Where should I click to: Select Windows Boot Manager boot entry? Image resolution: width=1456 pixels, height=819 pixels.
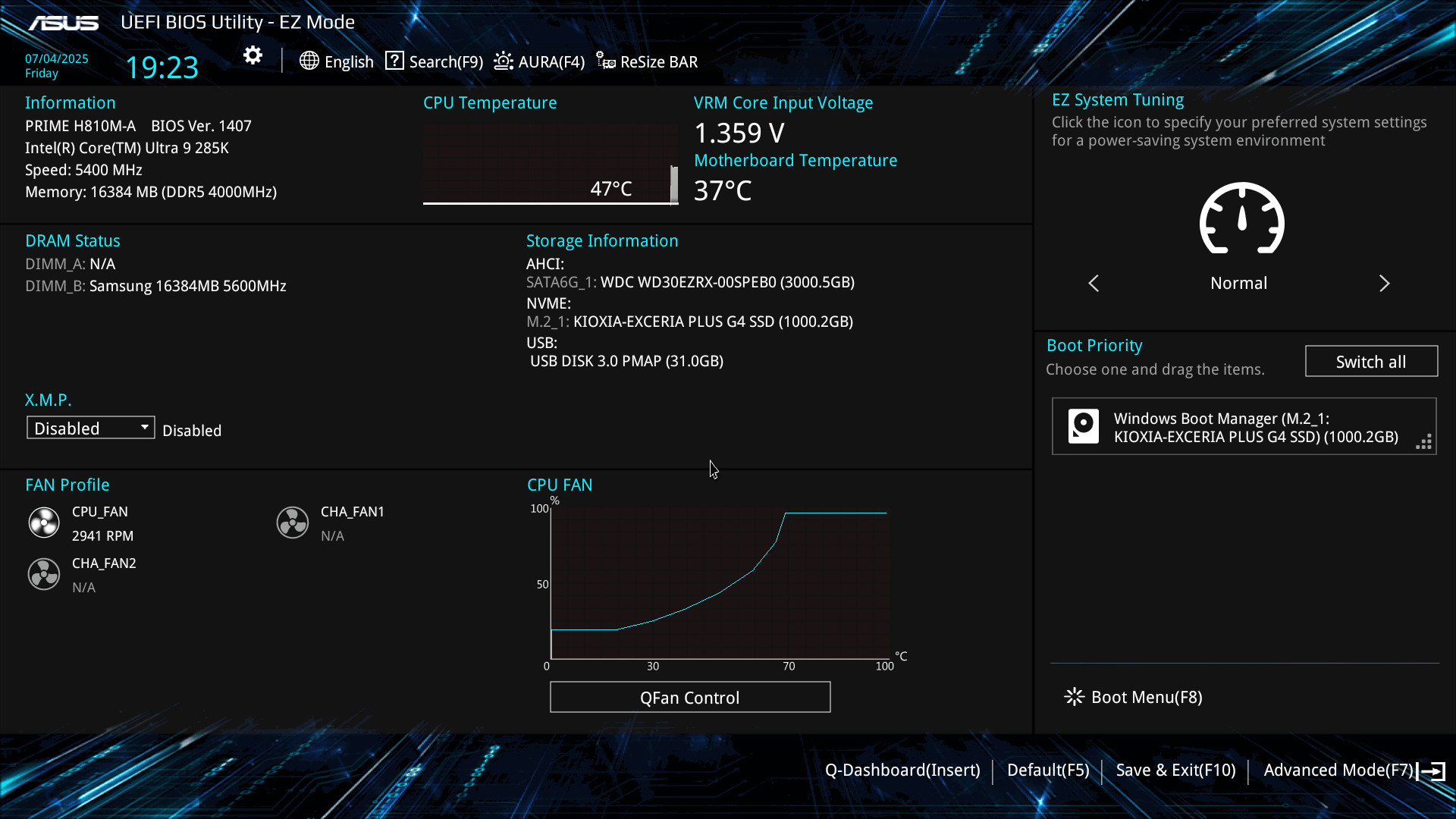coord(1244,426)
